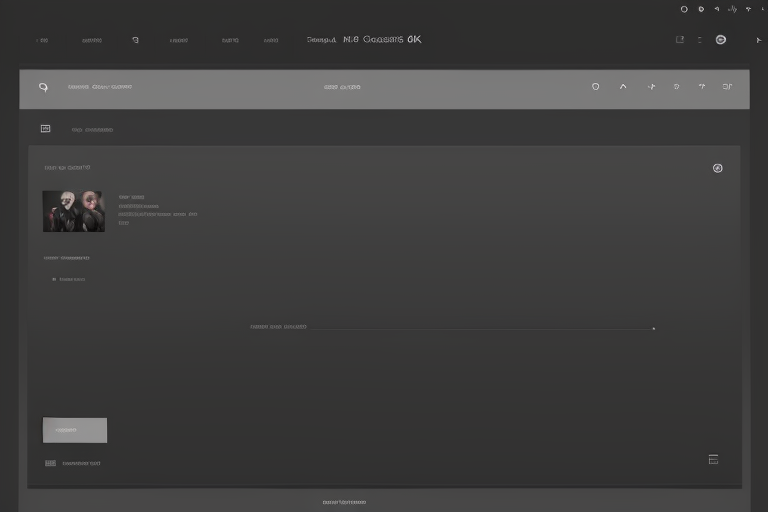Click the round icon at panel top-right

717,168
